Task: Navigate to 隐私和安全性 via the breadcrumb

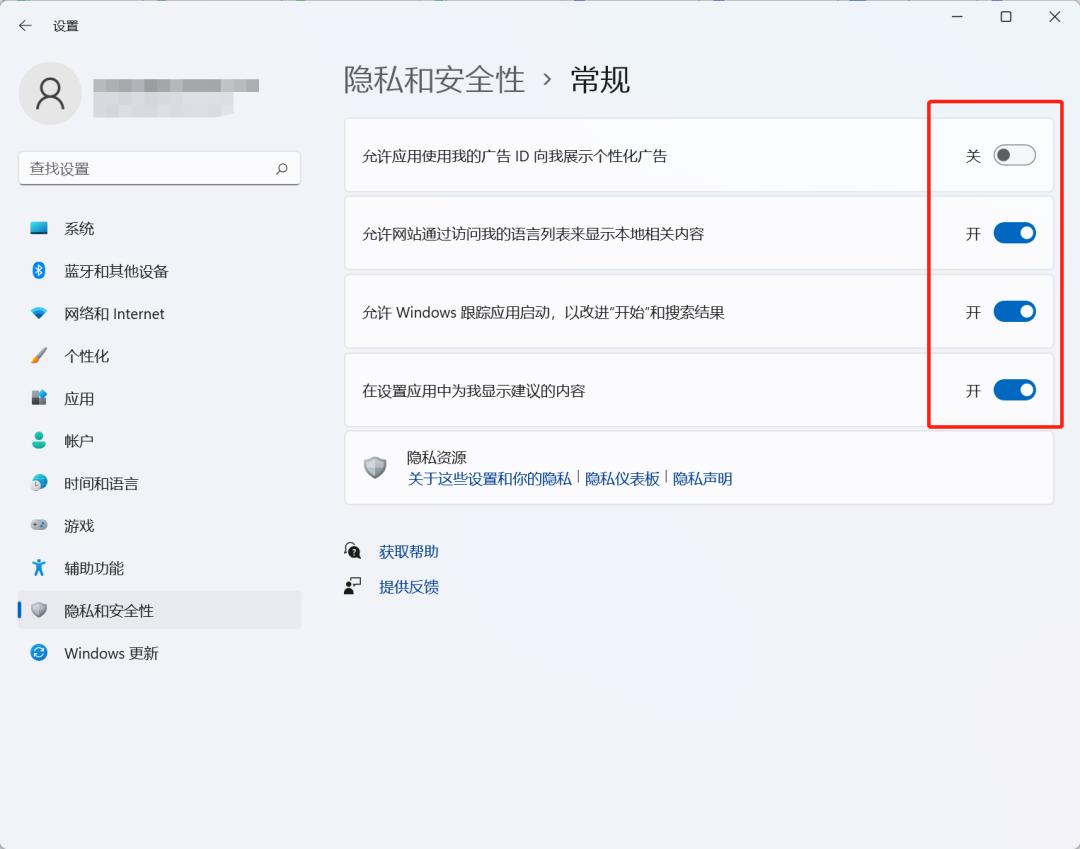Action: (x=435, y=80)
